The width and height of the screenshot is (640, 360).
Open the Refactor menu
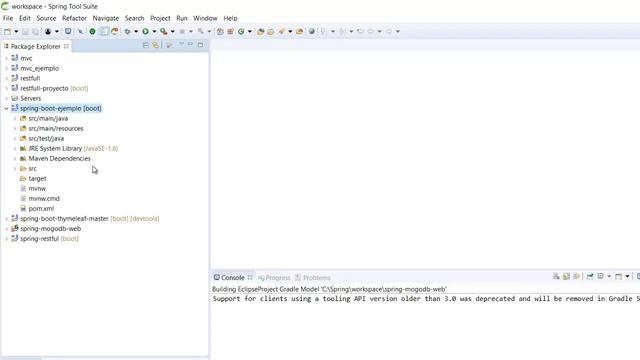74,18
